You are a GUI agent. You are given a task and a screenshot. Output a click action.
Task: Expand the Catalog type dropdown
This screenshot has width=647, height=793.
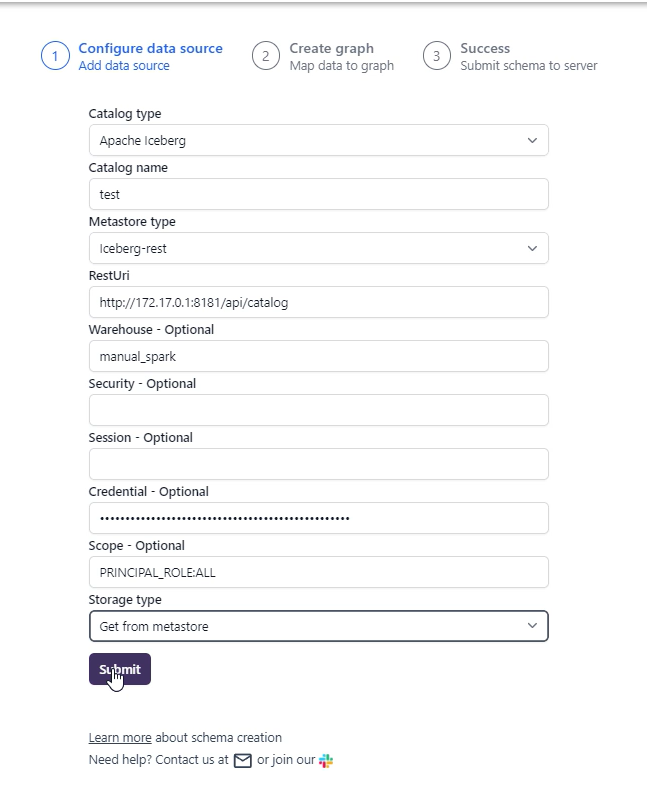pos(318,140)
